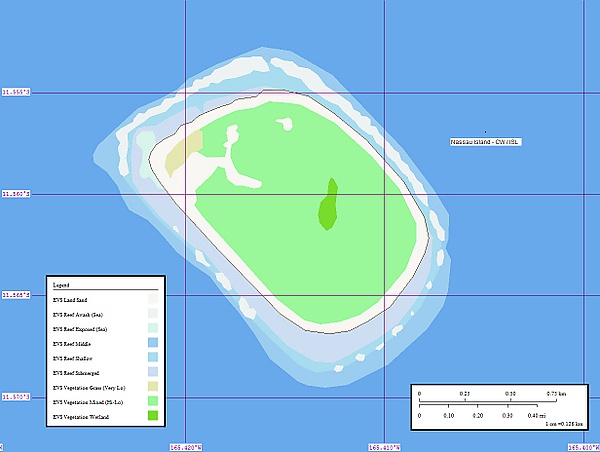
Task: Click the Reef Awash legend color swatch
Action: 153,314
